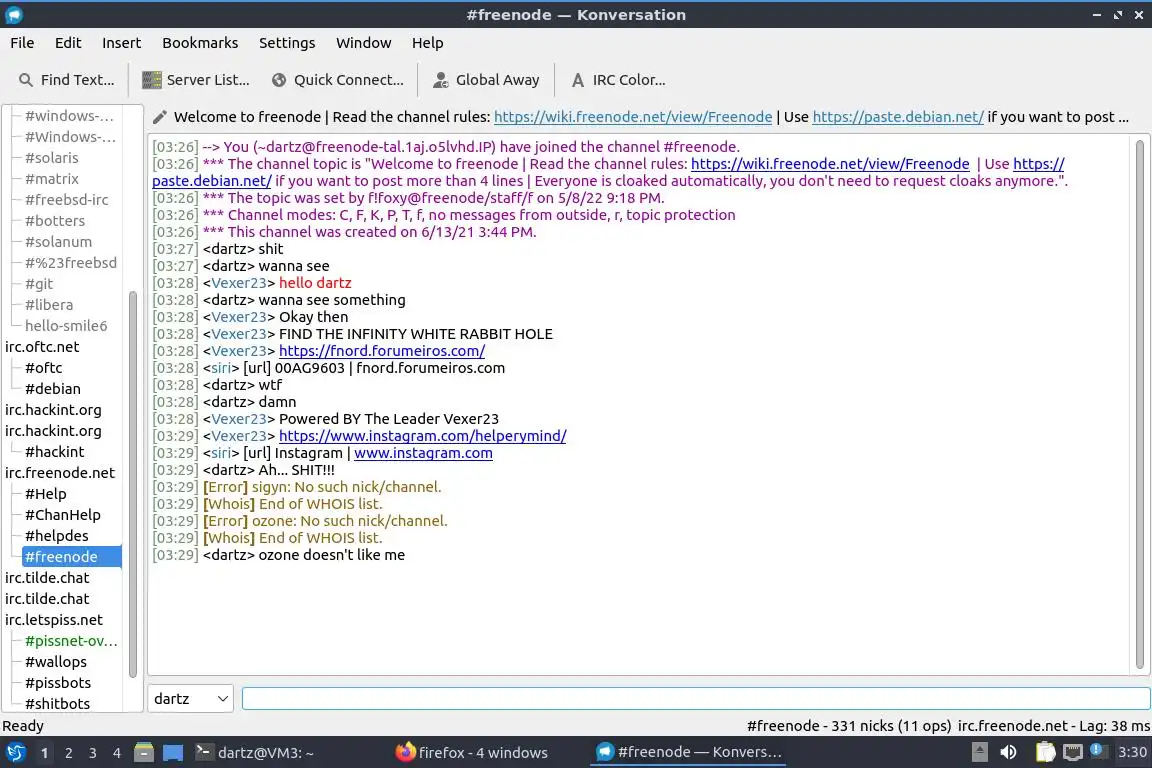Open Find Text search icon
This screenshot has width=1152, height=768.
(x=26, y=80)
